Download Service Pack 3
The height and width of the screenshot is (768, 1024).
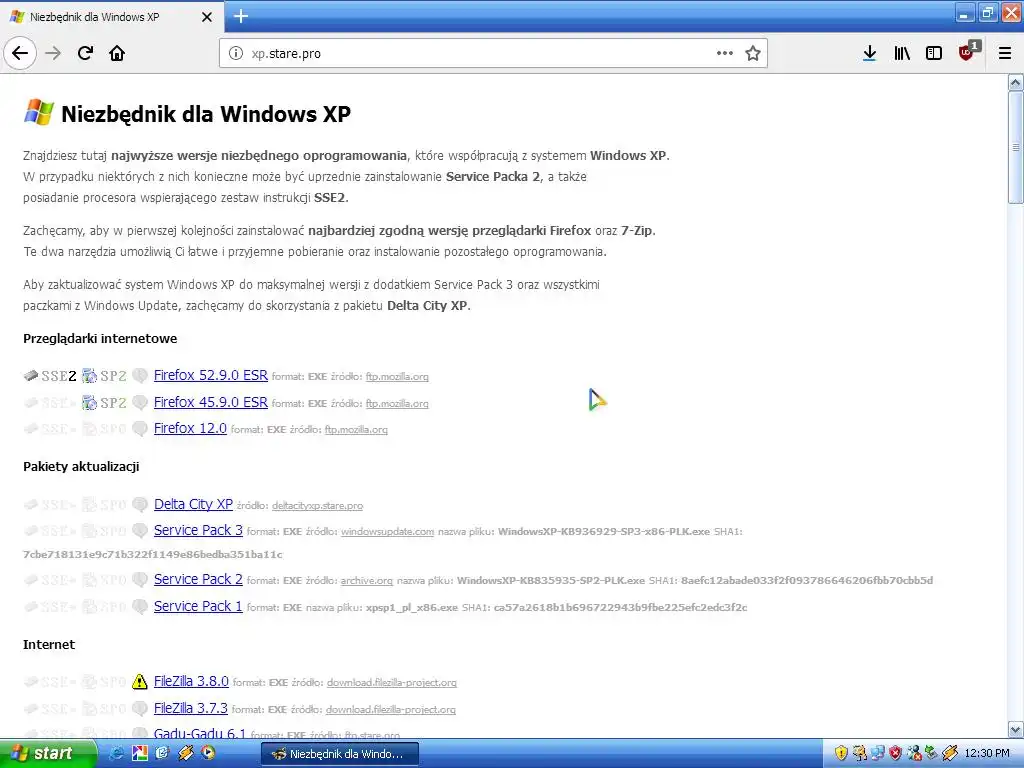[x=198, y=530]
